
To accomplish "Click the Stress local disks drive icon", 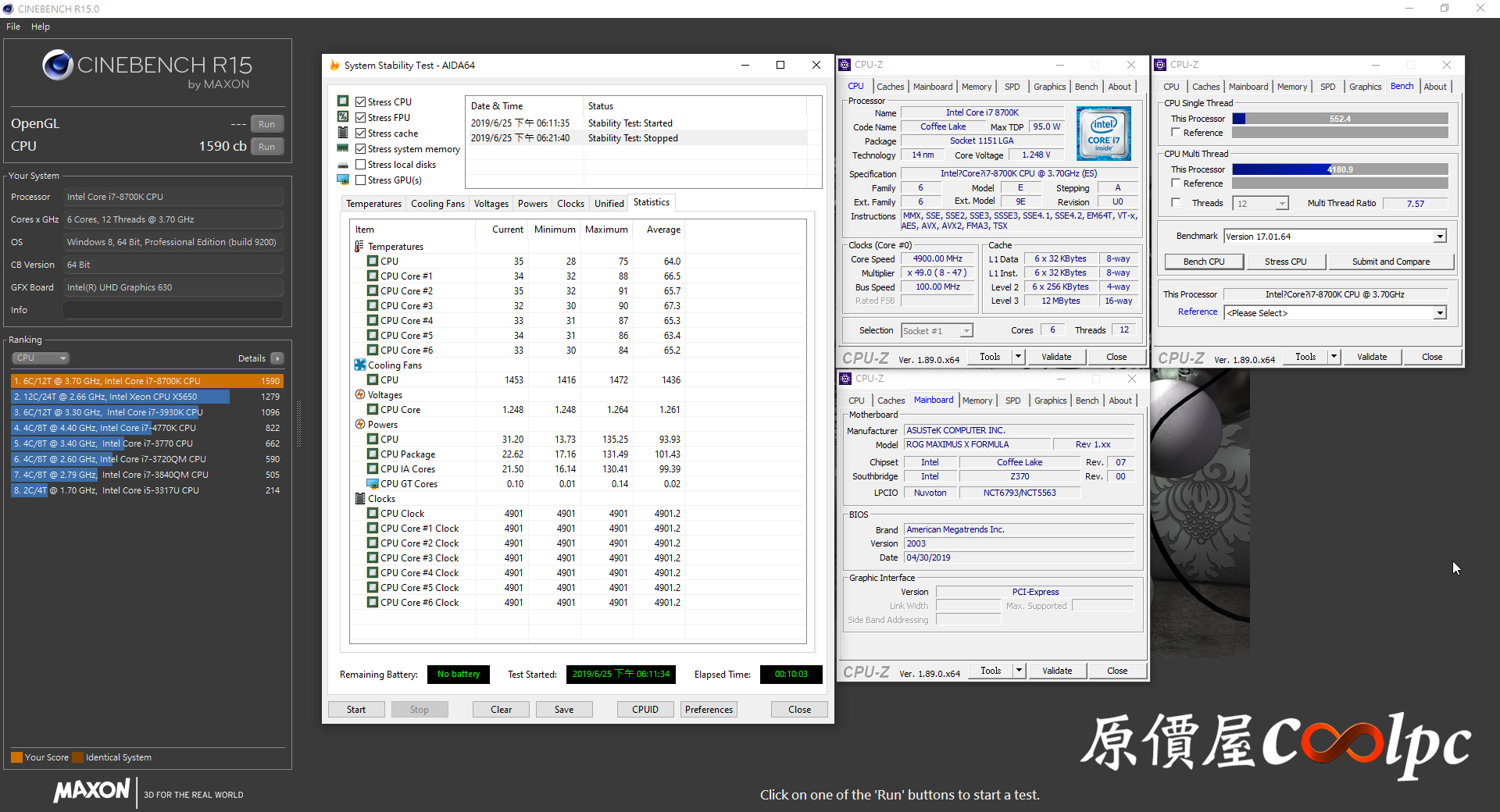I will tap(343, 165).
